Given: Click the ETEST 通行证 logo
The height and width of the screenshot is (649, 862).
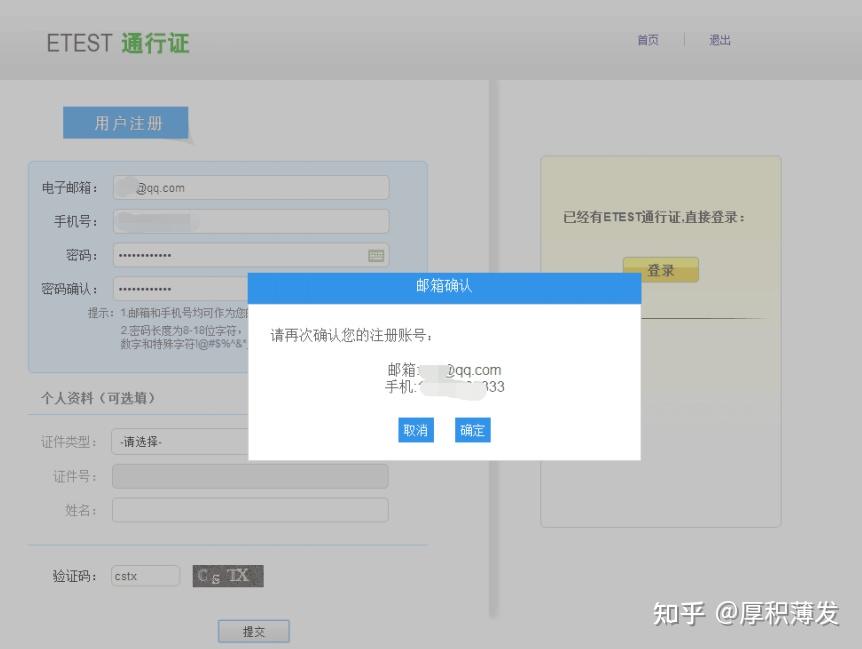Looking at the screenshot, I should click(x=118, y=43).
